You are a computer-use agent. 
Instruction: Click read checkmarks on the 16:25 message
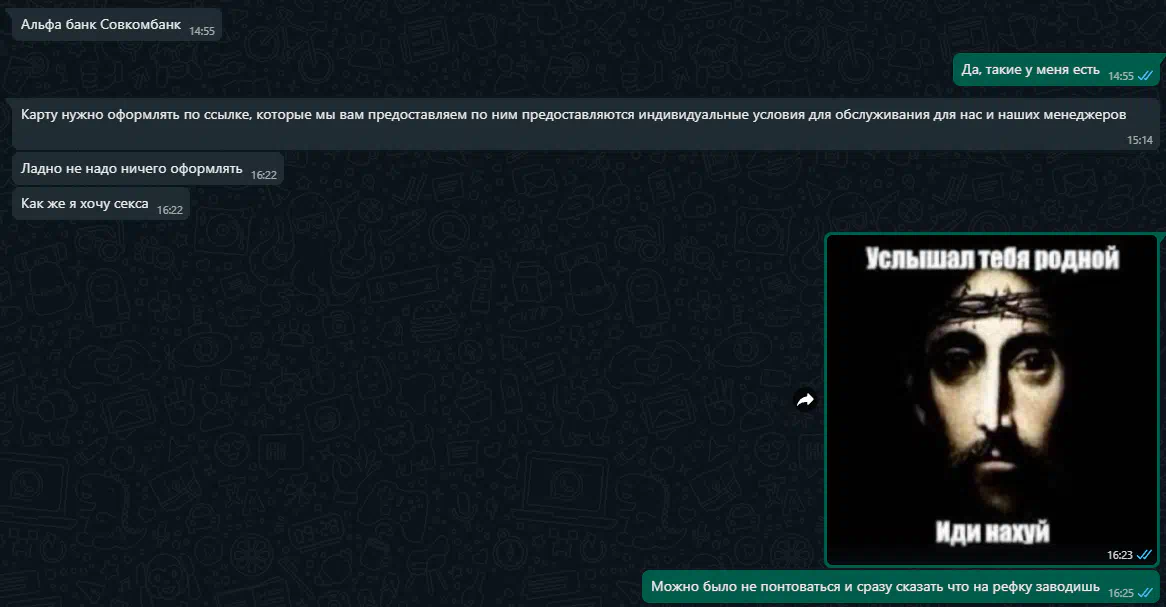1145,593
